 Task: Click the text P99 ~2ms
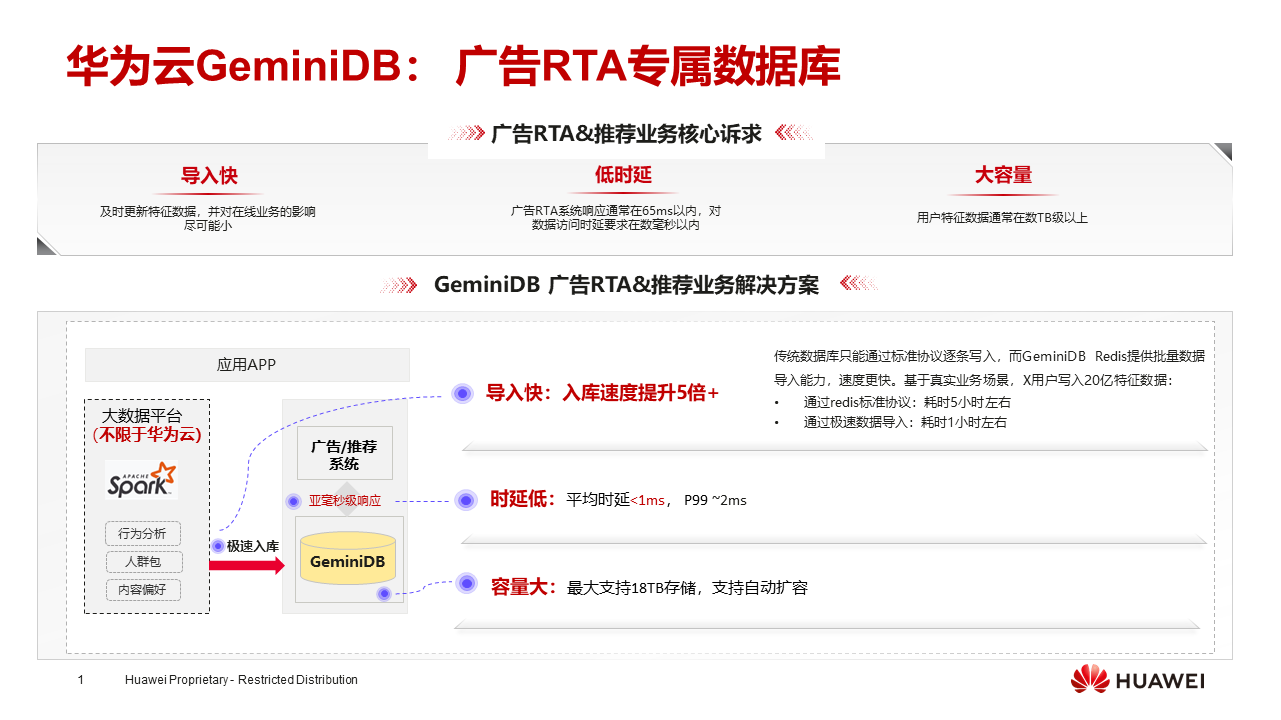(715, 500)
